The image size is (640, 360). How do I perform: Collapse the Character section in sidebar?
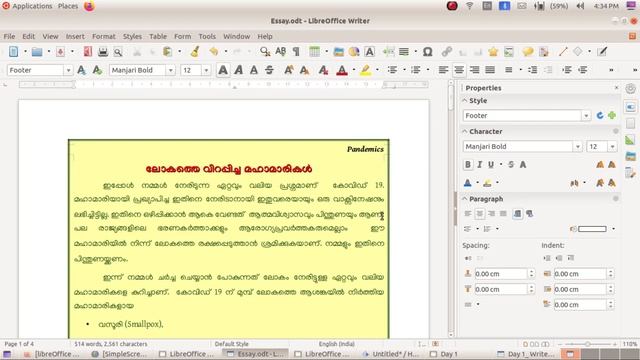464,131
